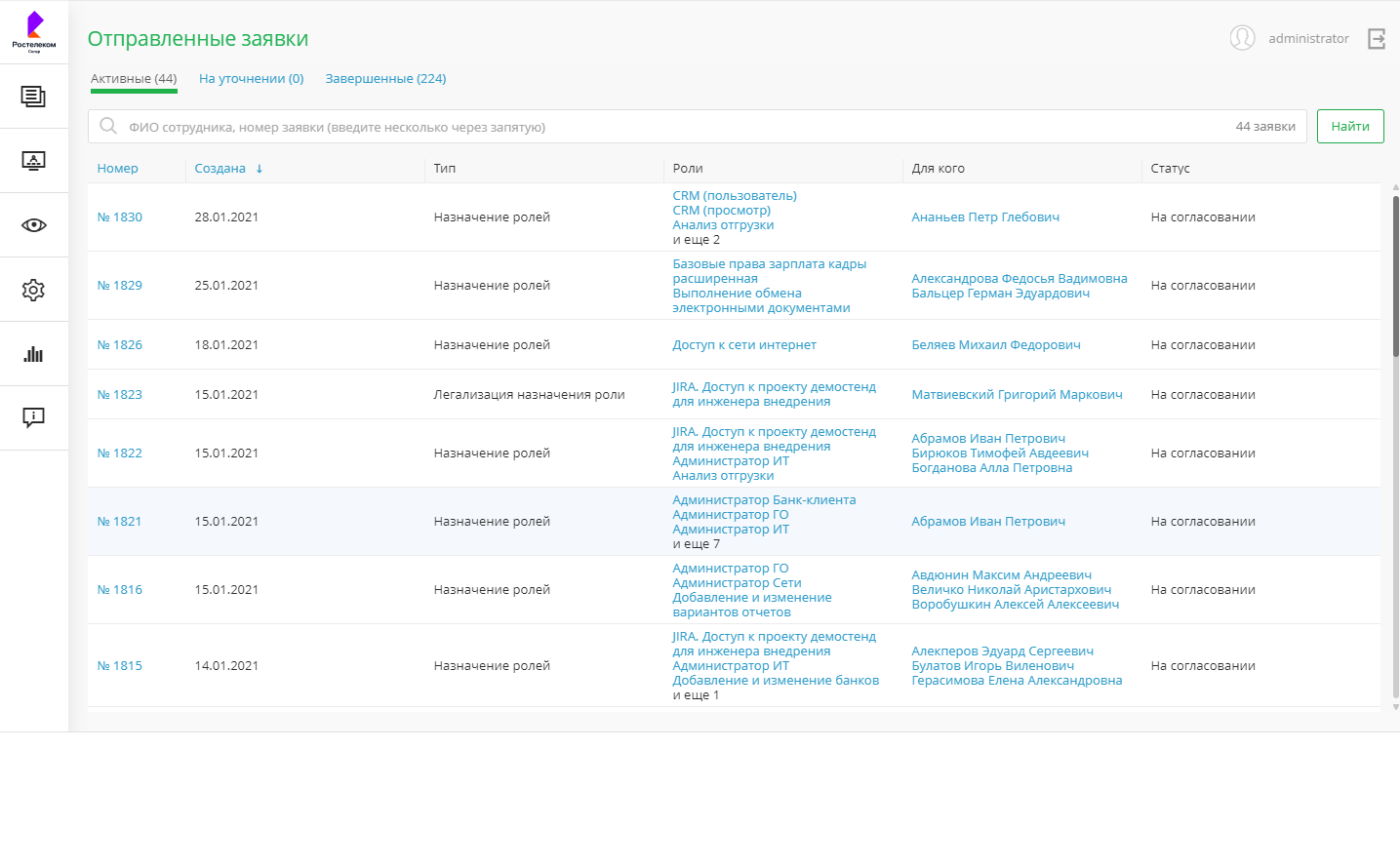Expand the 'и еще 7' roles in request 1821
The height and width of the screenshot is (868, 1400).
(696, 544)
